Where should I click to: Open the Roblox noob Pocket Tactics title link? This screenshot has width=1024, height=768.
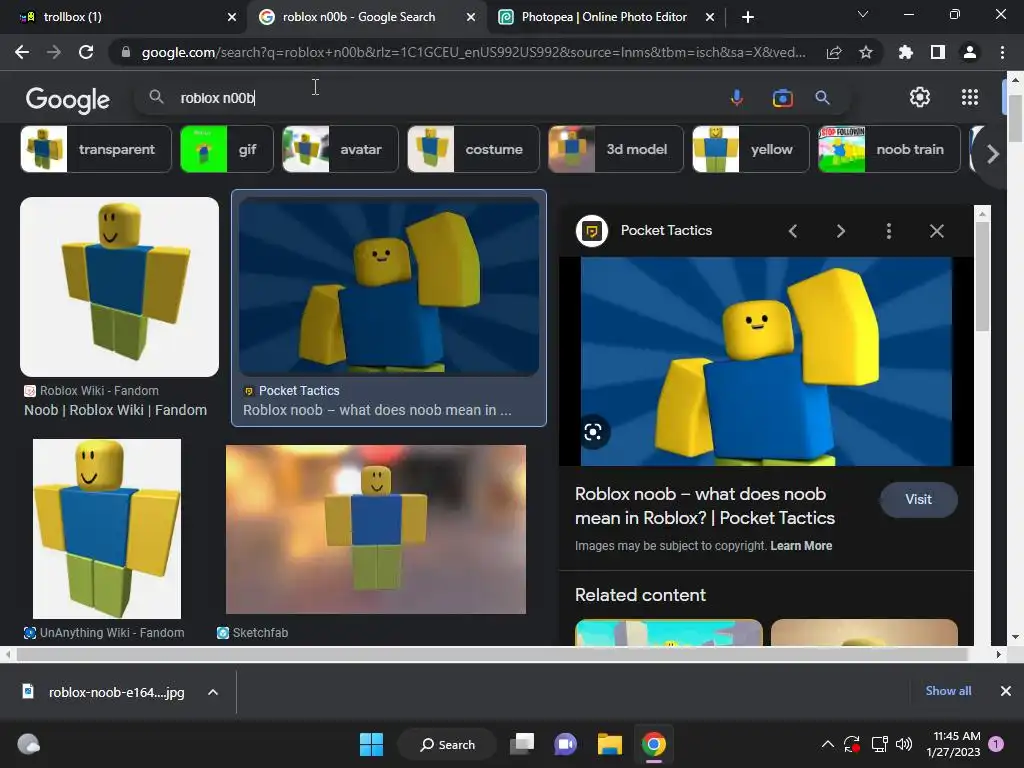click(x=705, y=506)
